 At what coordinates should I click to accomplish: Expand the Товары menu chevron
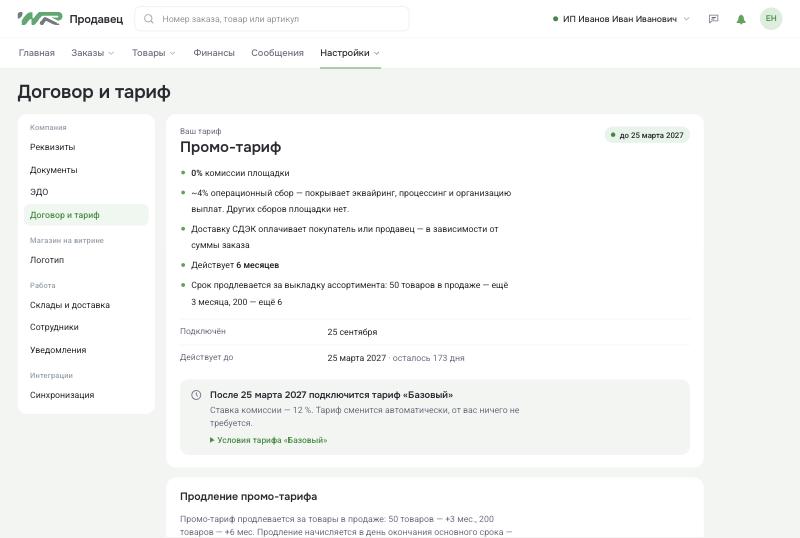tap(172, 53)
